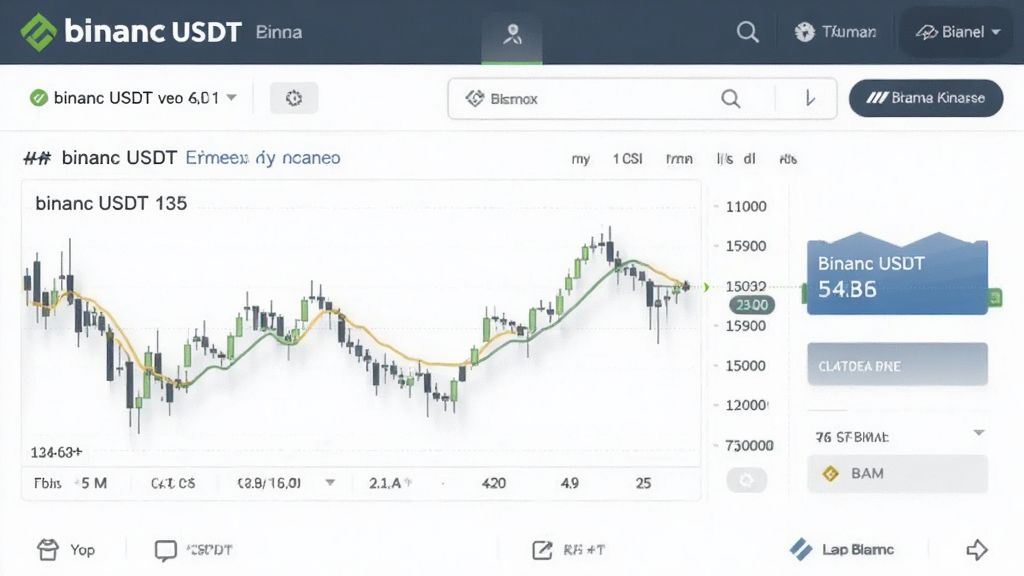Click the C4.T CS item in chart toolbar

173,483
